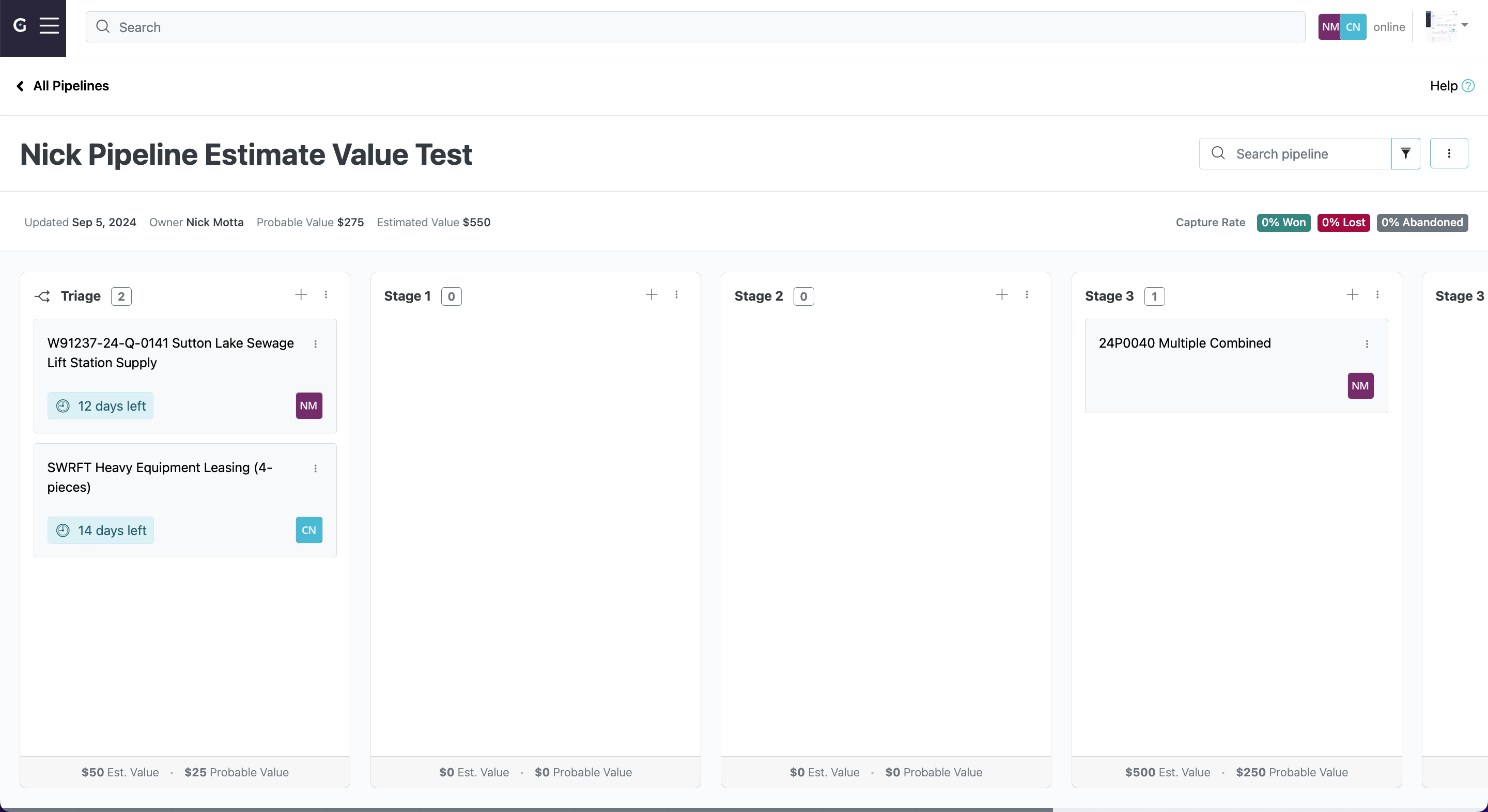Click the online status label
This screenshot has height=812, width=1488.
pos(1389,27)
